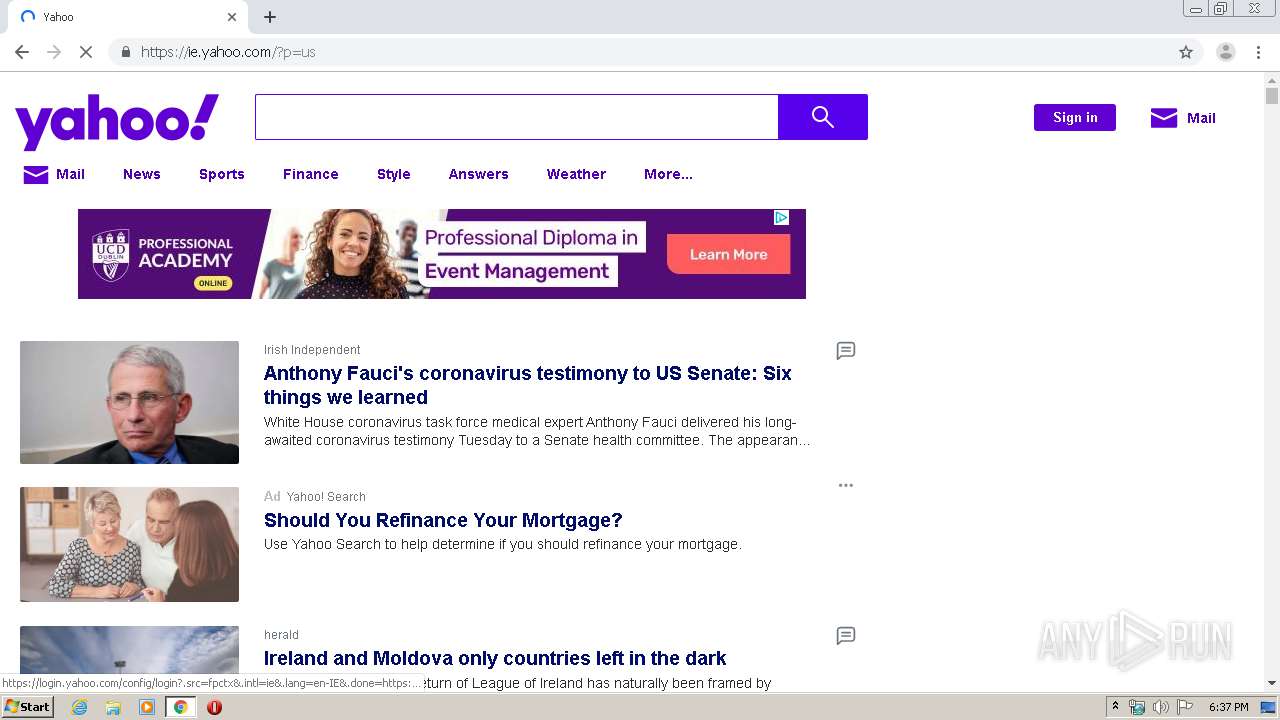Open a new browser tab
The width and height of the screenshot is (1280, 720).
[x=270, y=17]
